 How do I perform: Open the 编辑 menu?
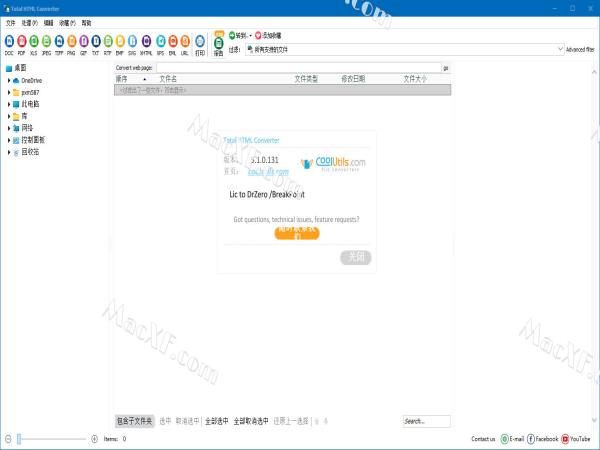pyautogui.click(x=49, y=23)
